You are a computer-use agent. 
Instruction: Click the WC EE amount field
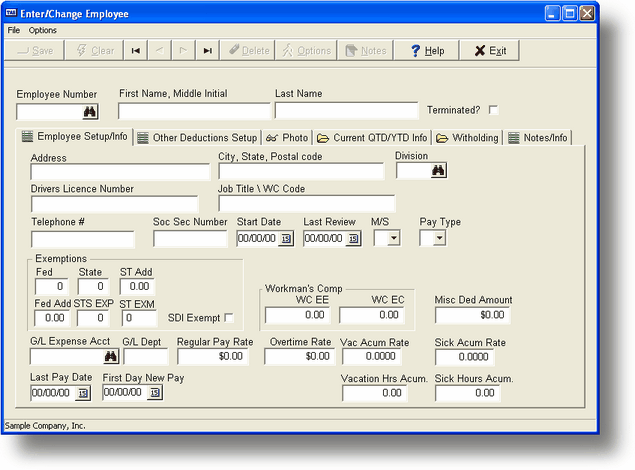297,315
